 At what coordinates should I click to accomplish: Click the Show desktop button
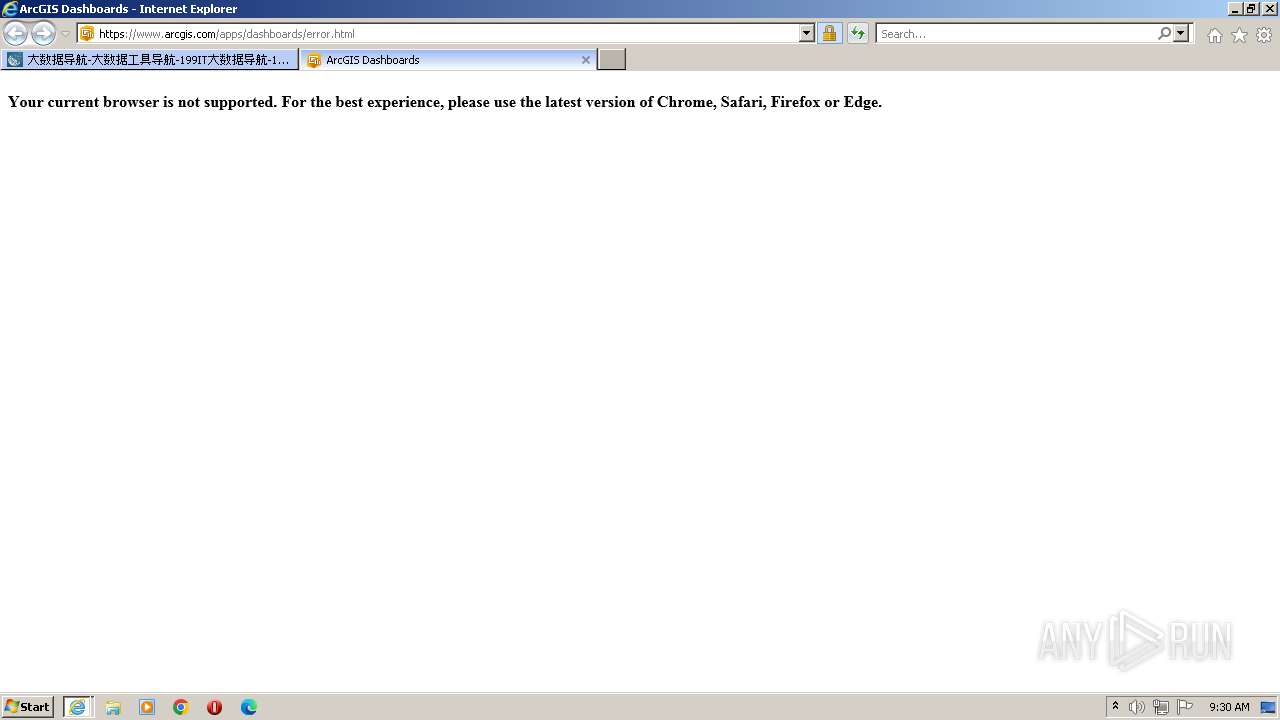(x=1268, y=707)
